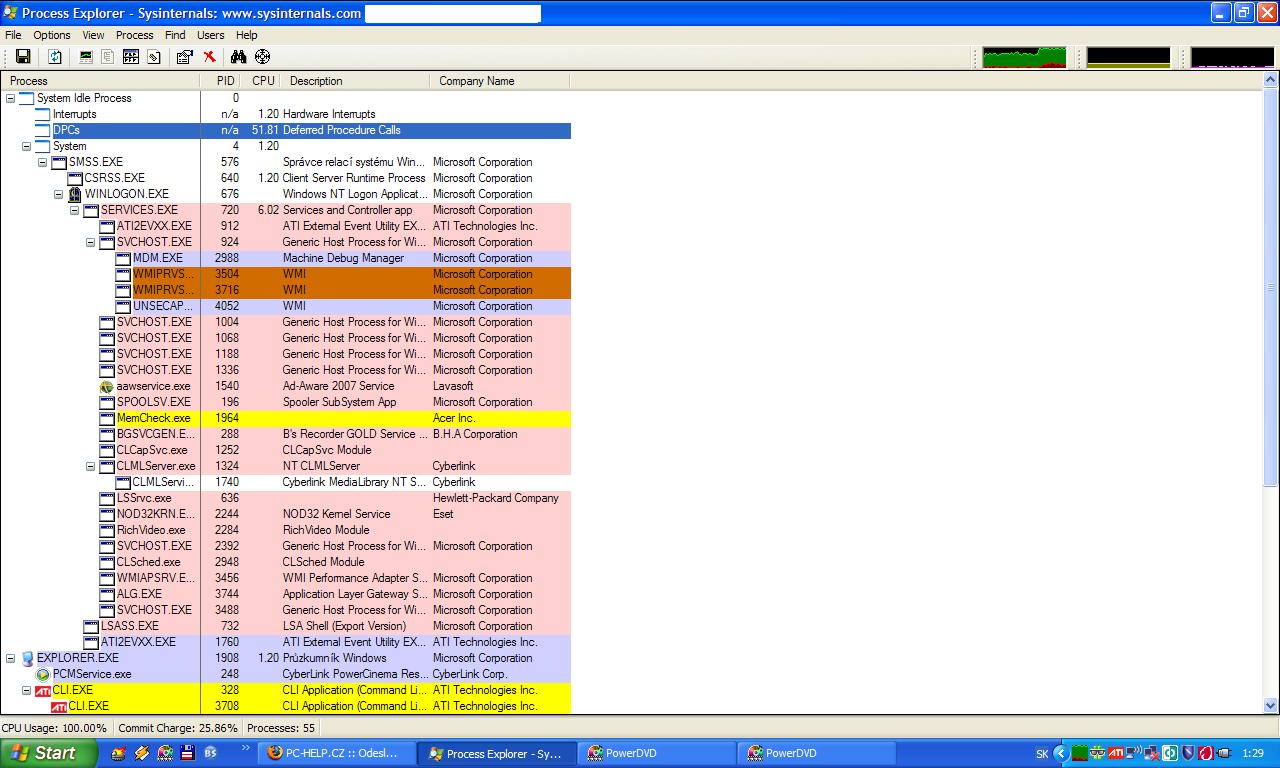Sort by the Description column header
The width and height of the screenshot is (1280, 768).
click(x=355, y=81)
